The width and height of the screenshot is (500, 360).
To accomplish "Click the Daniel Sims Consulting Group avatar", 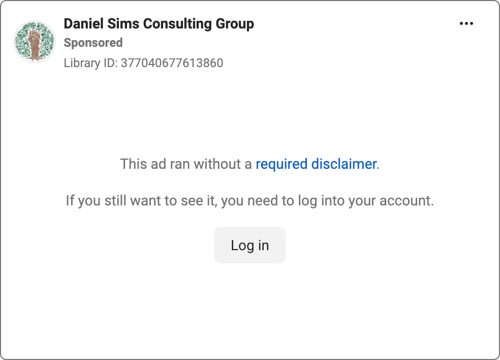I will pos(35,41).
